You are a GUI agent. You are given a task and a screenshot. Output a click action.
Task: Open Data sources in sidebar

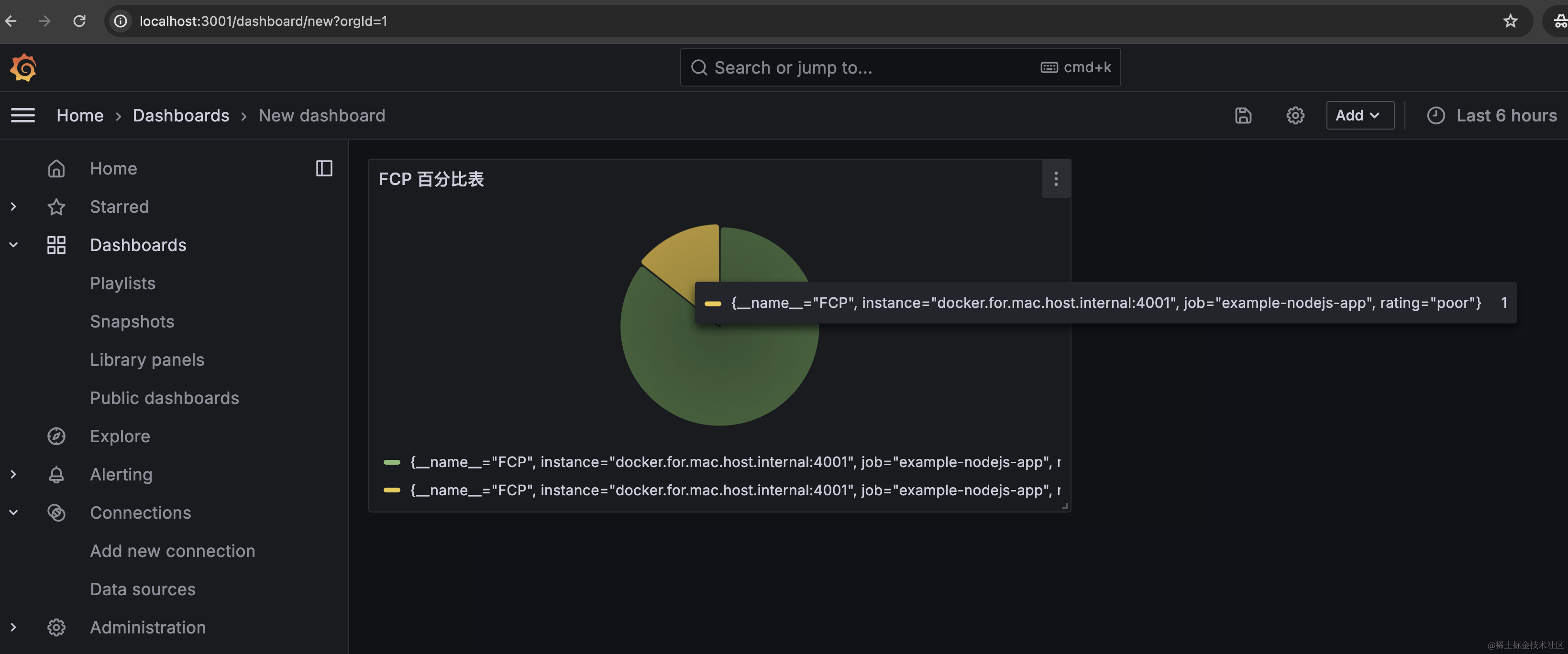tap(143, 589)
